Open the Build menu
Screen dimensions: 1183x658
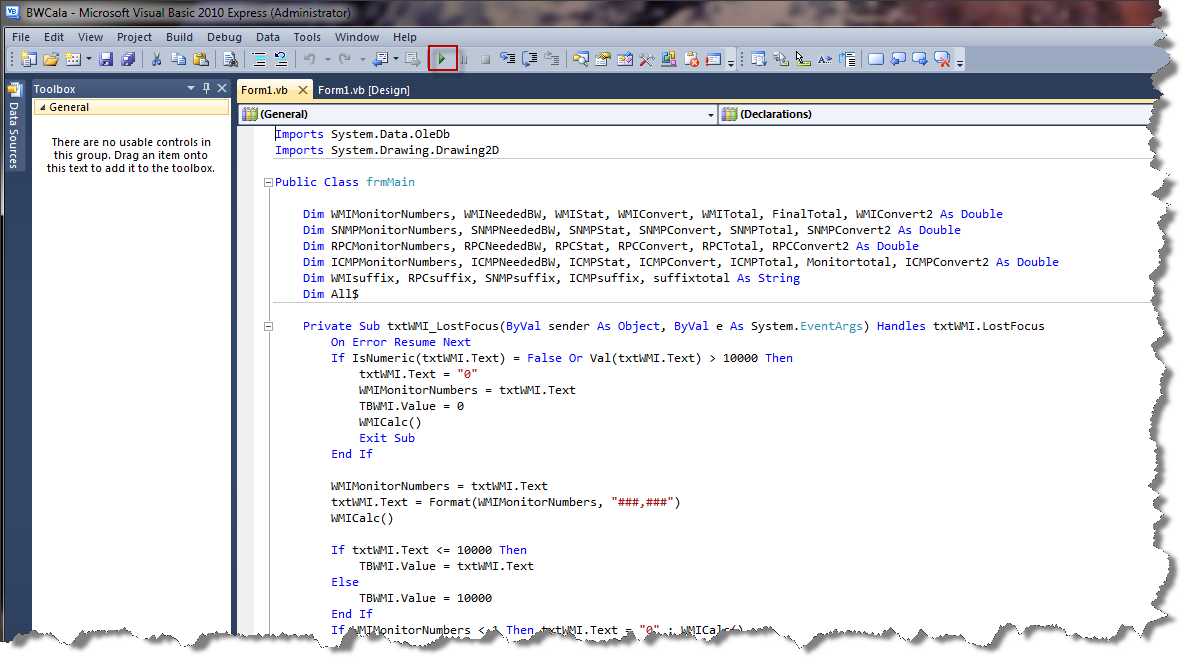tap(180, 37)
